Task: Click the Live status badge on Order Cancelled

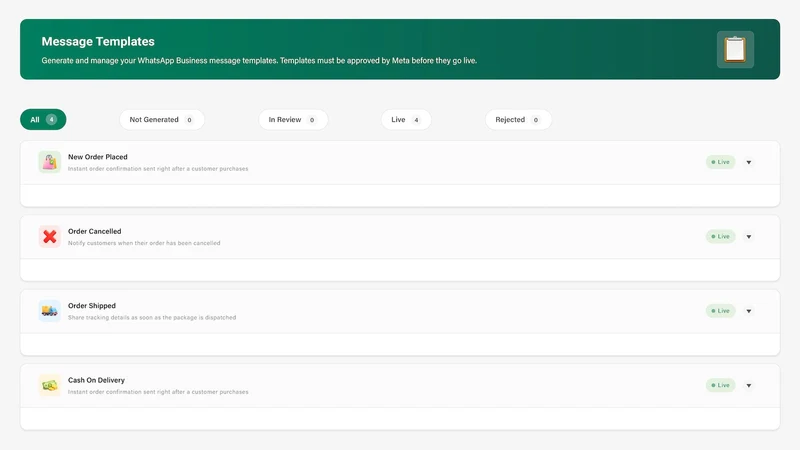Action: tap(720, 236)
